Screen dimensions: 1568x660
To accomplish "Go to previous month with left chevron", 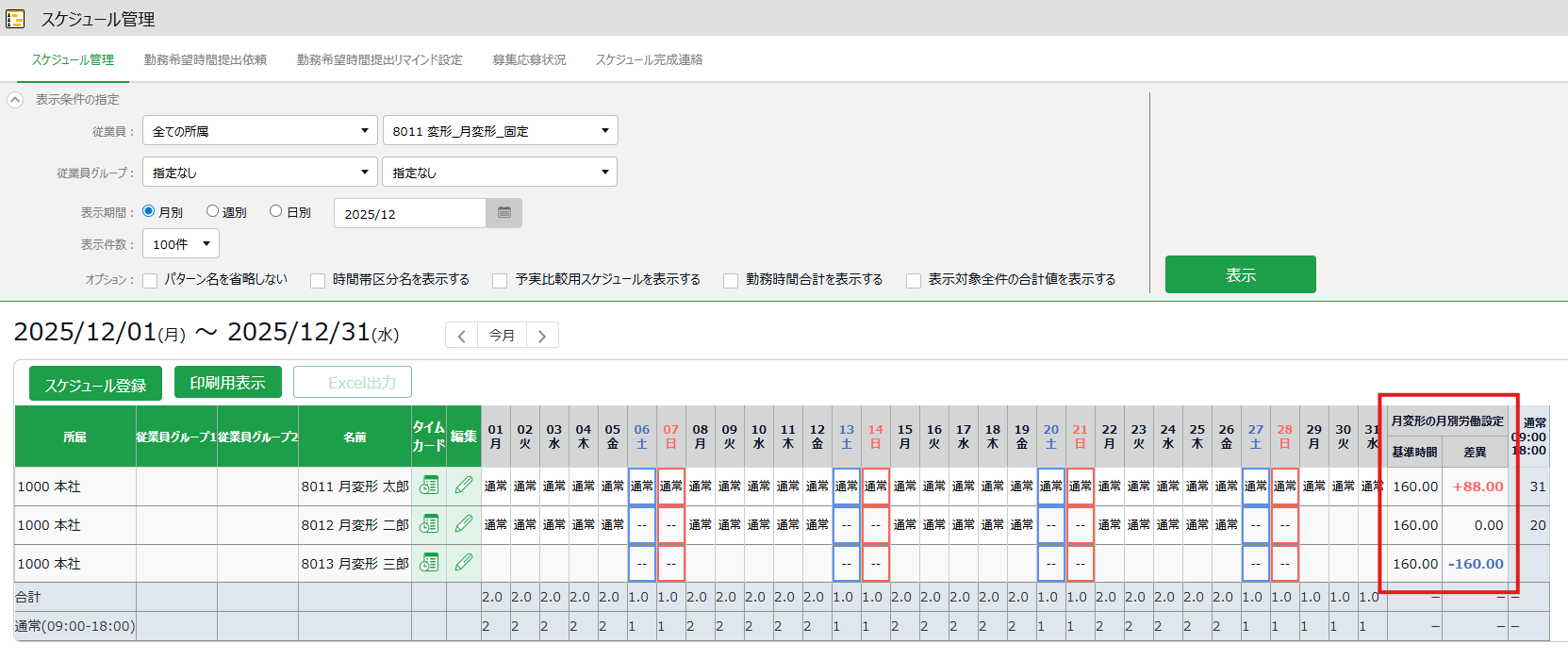I will [x=461, y=336].
